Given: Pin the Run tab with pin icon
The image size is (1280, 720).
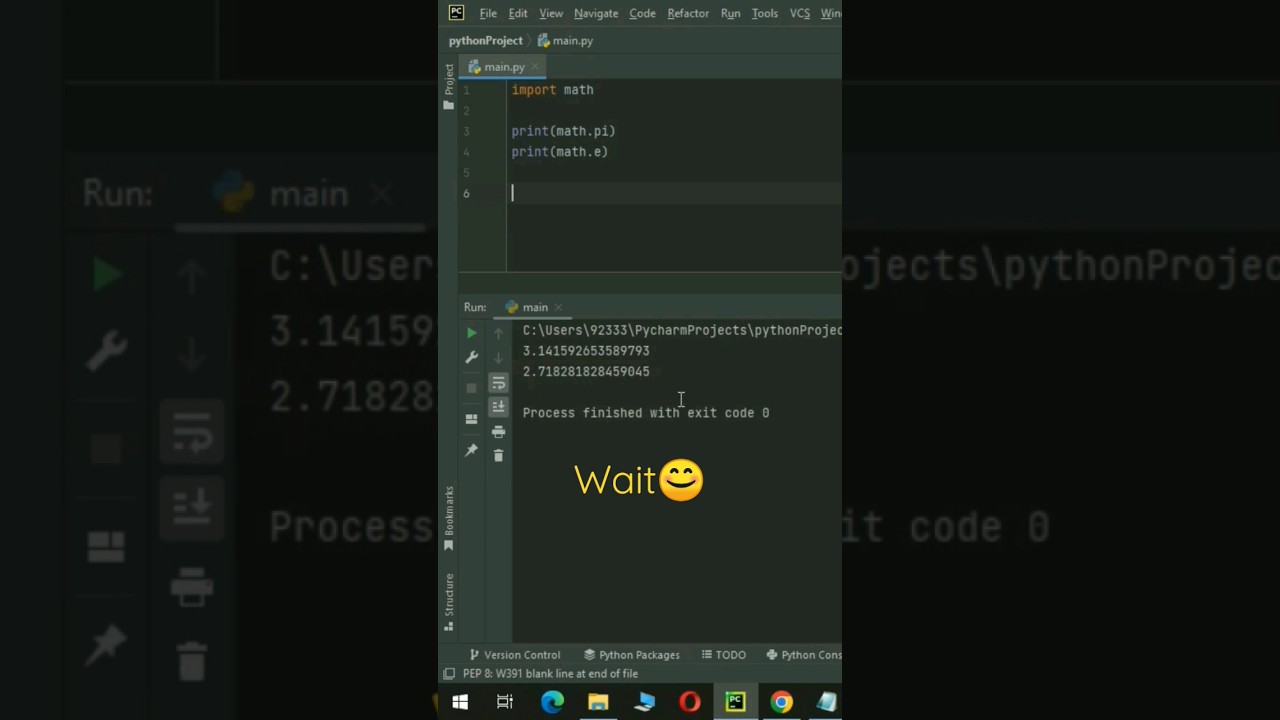Looking at the screenshot, I should 472,451.
